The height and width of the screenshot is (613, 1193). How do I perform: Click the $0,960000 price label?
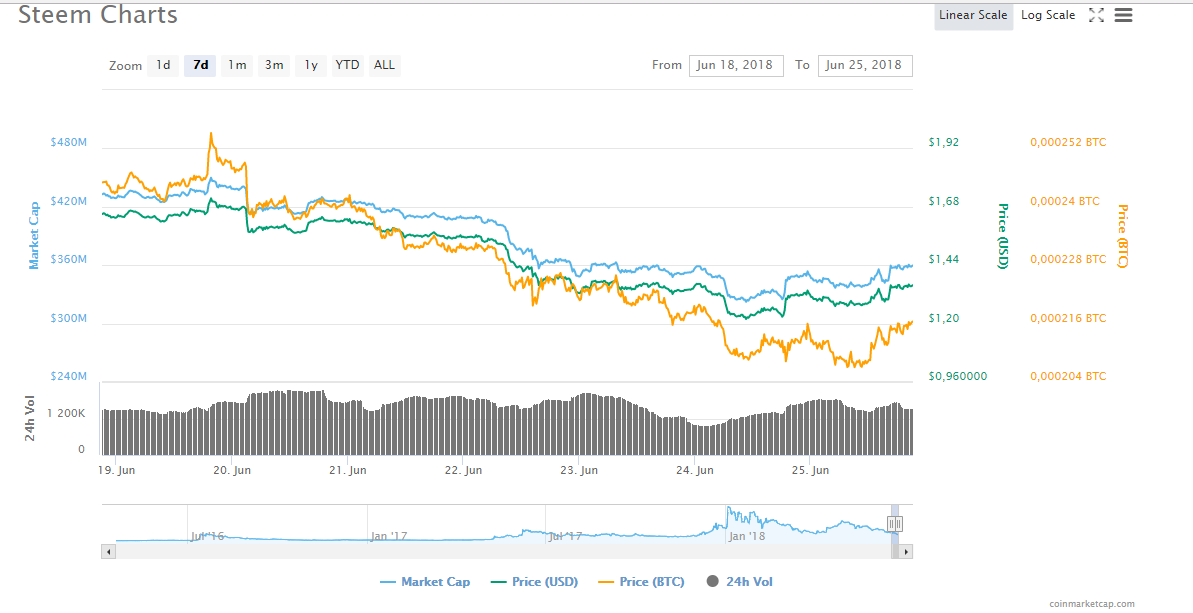click(x=958, y=376)
